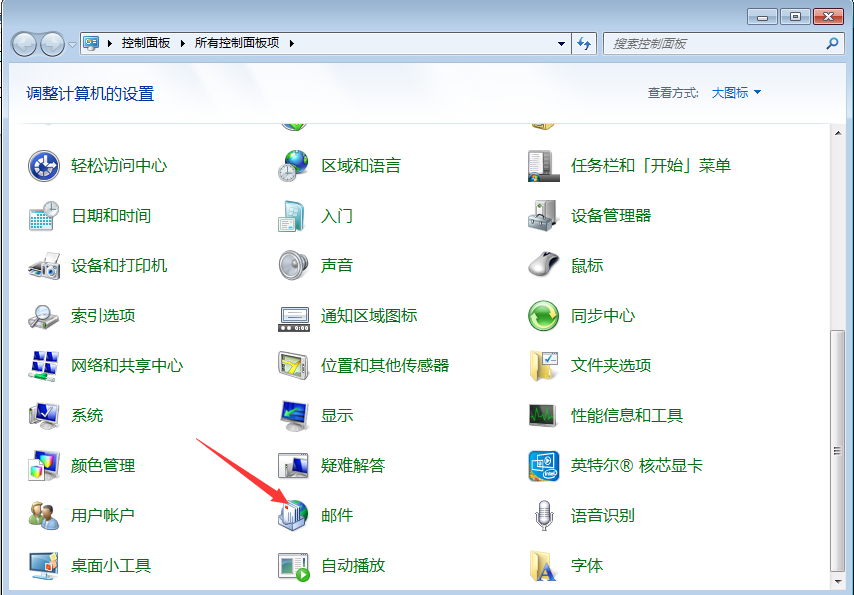Click the control panel icon in address bar
854x595 pixels.
[92, 43]
